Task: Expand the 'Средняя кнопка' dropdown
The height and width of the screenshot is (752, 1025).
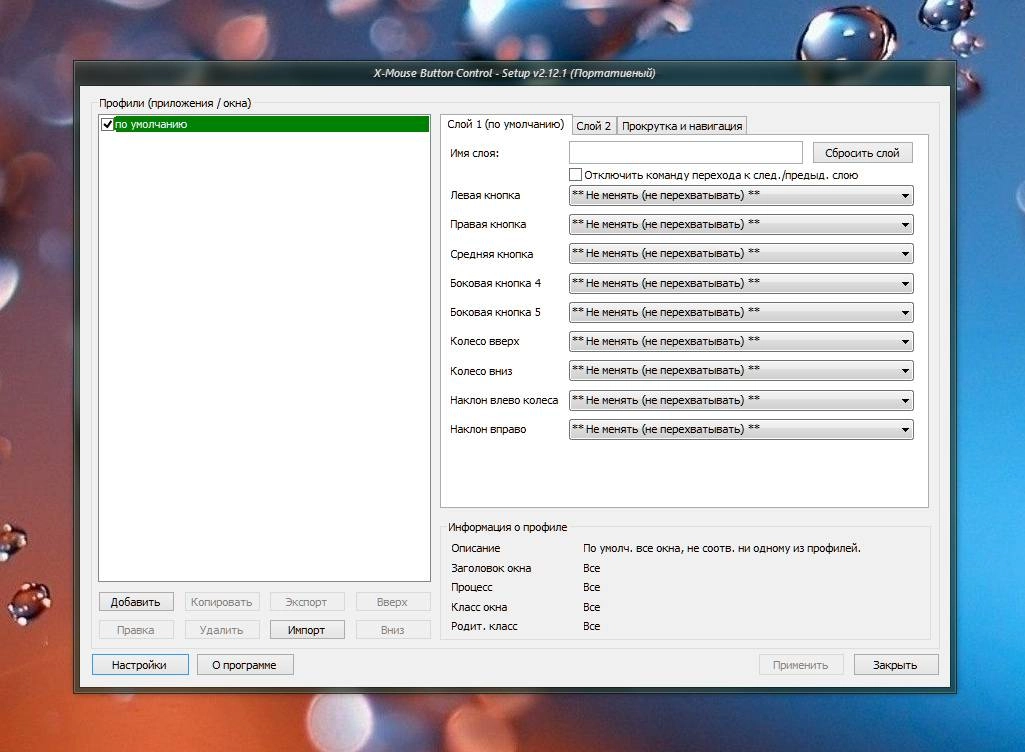Action: click(x=741, y=254)
